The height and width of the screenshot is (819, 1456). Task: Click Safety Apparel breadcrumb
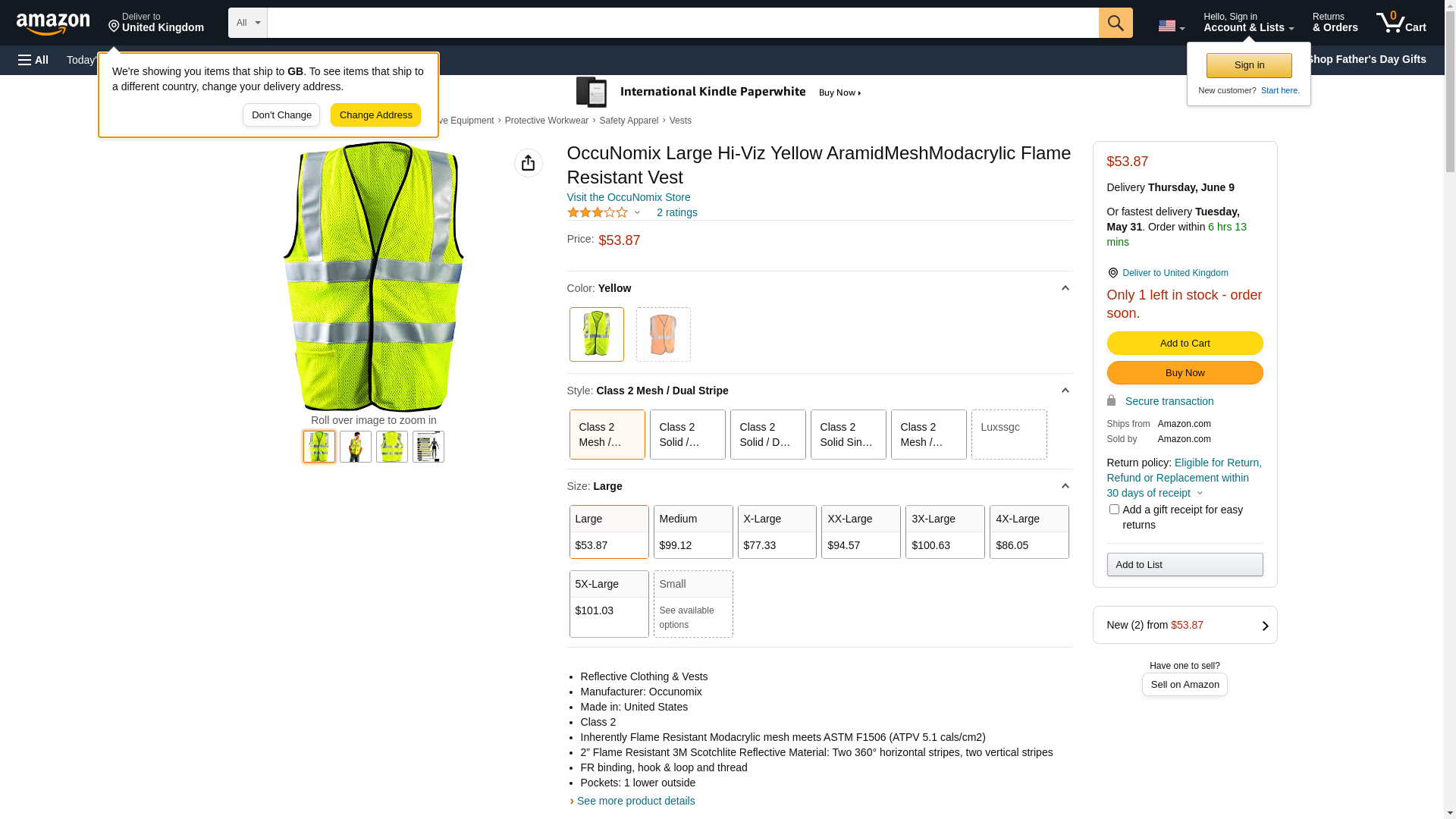(x=628, y=121)
